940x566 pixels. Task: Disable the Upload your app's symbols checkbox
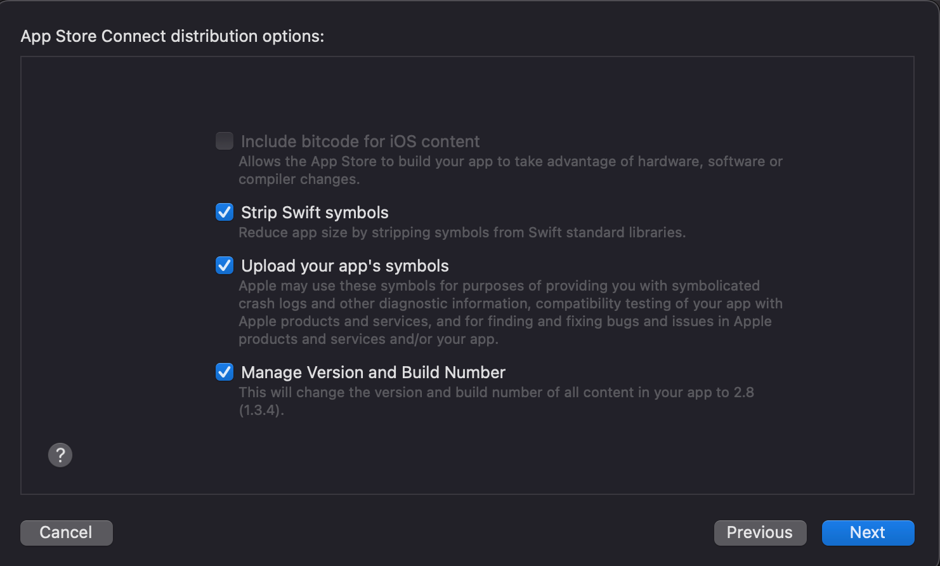(225, 265)
